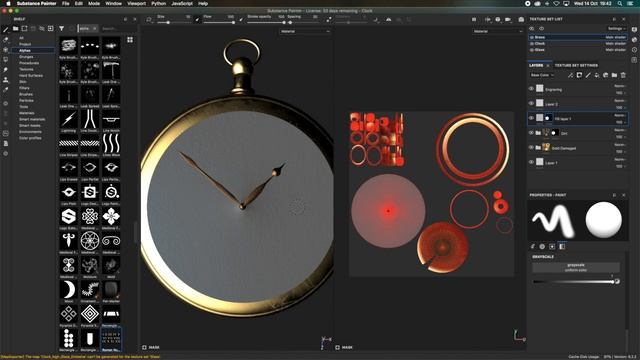The image size is (640, 360).
Task: Hide the Dirt folder layer
Action: point(531,133)
